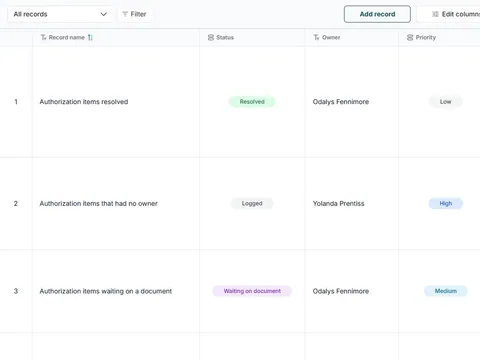Click the Filter button

point(135,14)
